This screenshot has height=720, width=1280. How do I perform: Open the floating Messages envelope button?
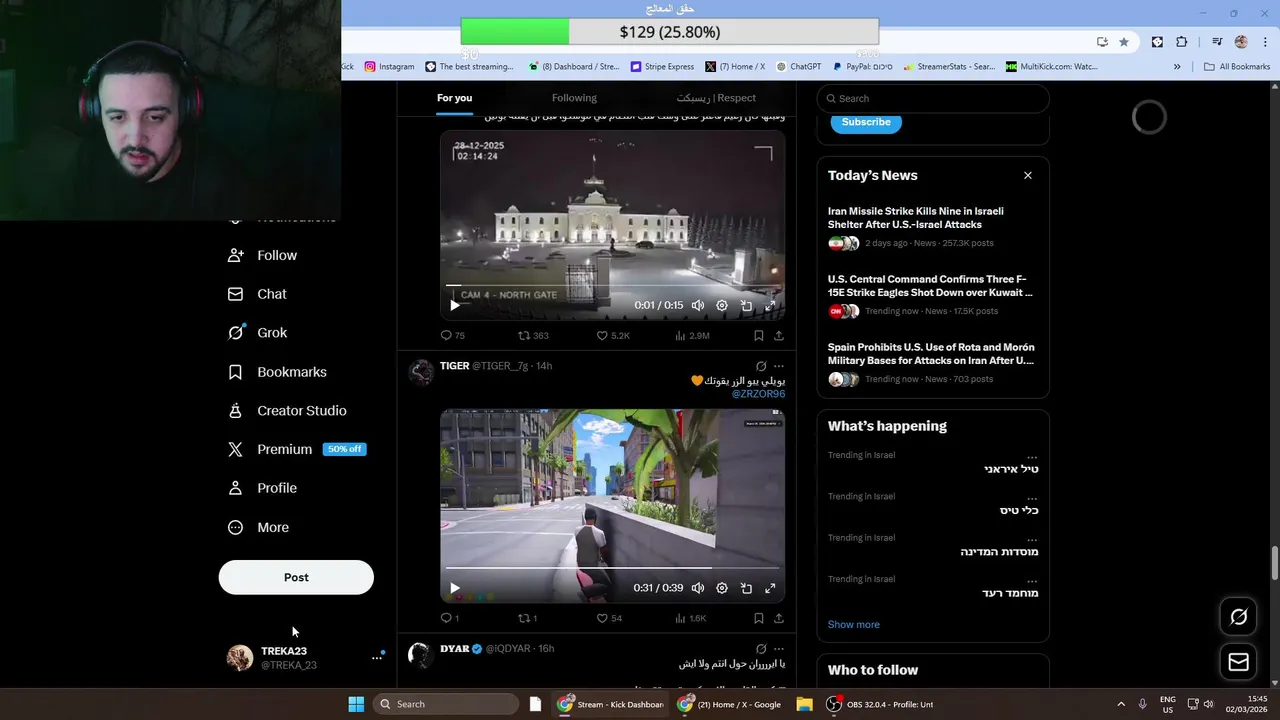[x=1238, y=662]
